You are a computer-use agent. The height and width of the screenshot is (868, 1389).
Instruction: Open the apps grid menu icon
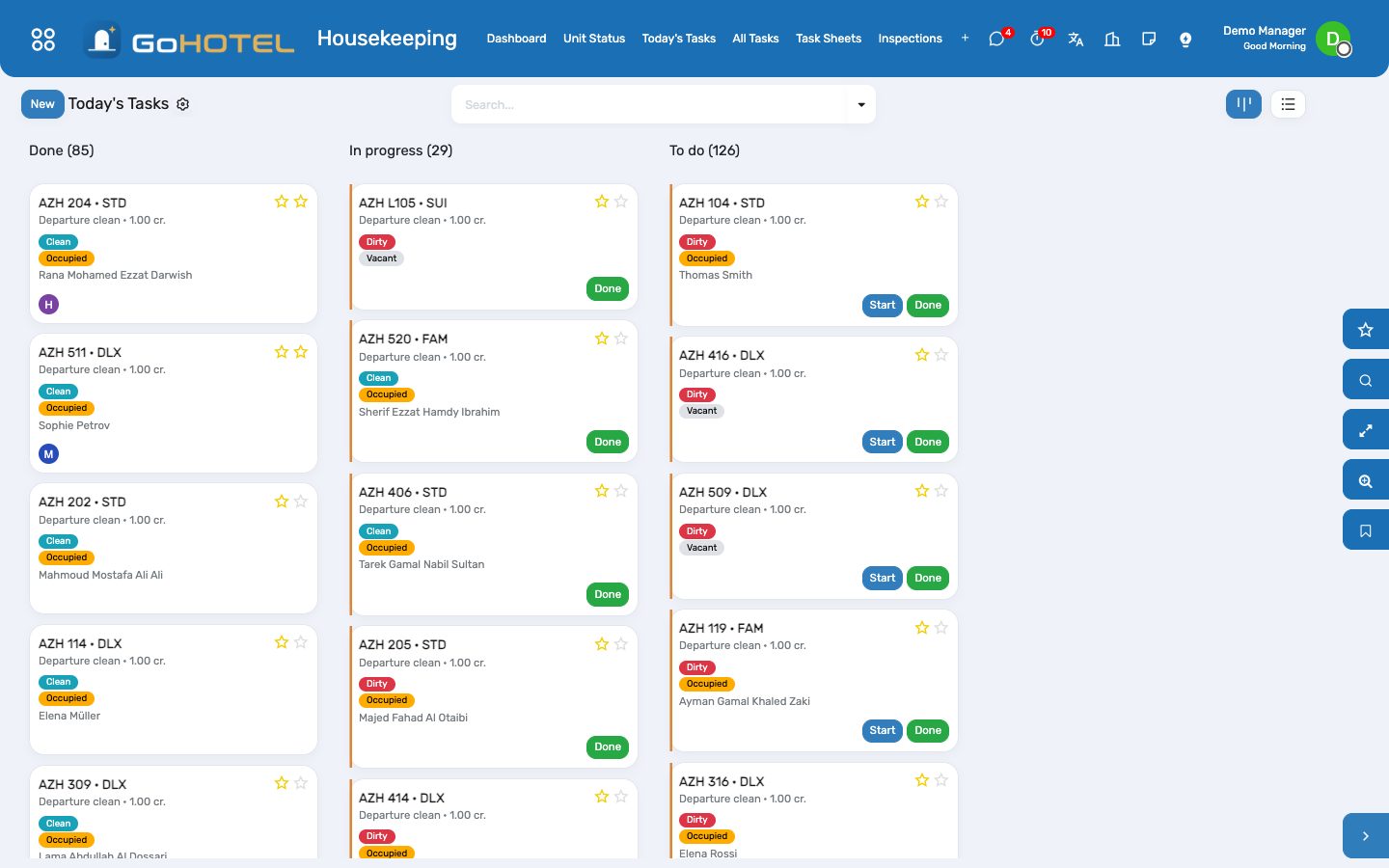tap(43, 40)
